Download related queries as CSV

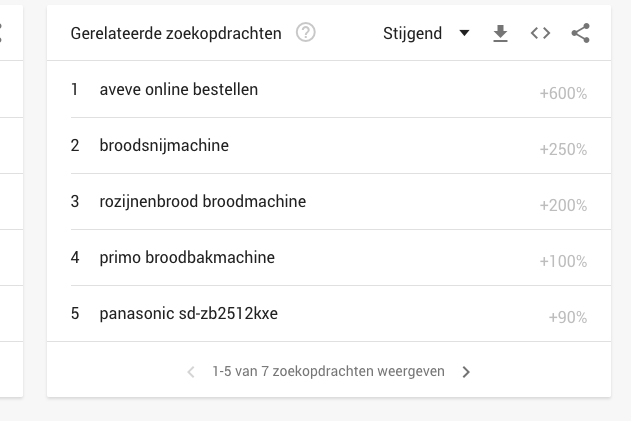pos(500,33)
